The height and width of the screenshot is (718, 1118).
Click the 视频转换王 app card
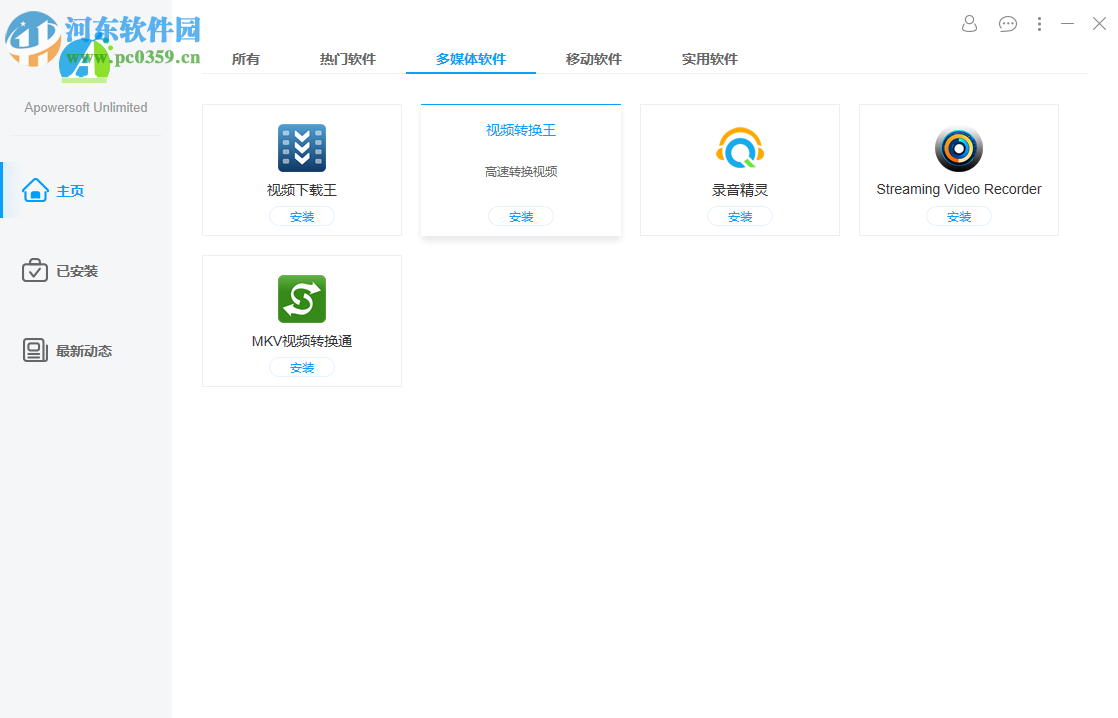pos(520,170)
